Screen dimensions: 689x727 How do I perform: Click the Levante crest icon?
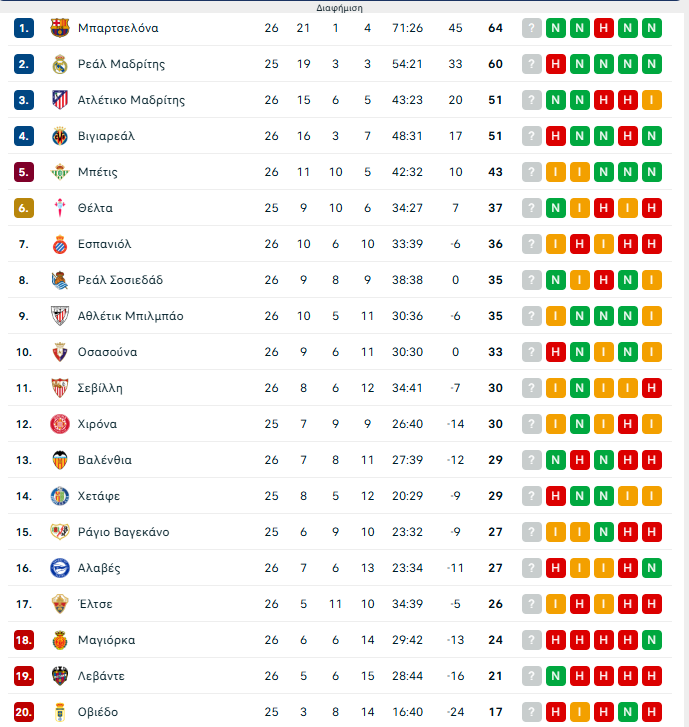pyautogui.click(x=59, y=676)
